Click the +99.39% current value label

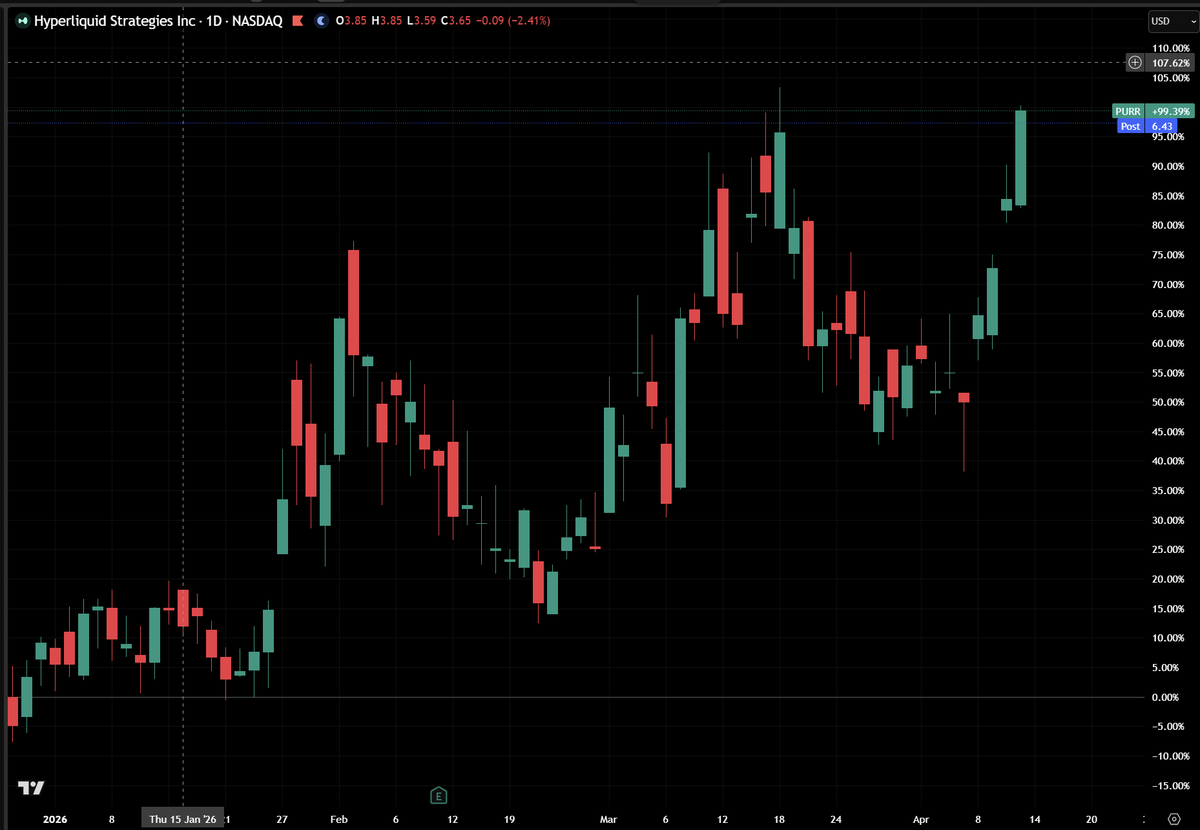click(1170, 111)
